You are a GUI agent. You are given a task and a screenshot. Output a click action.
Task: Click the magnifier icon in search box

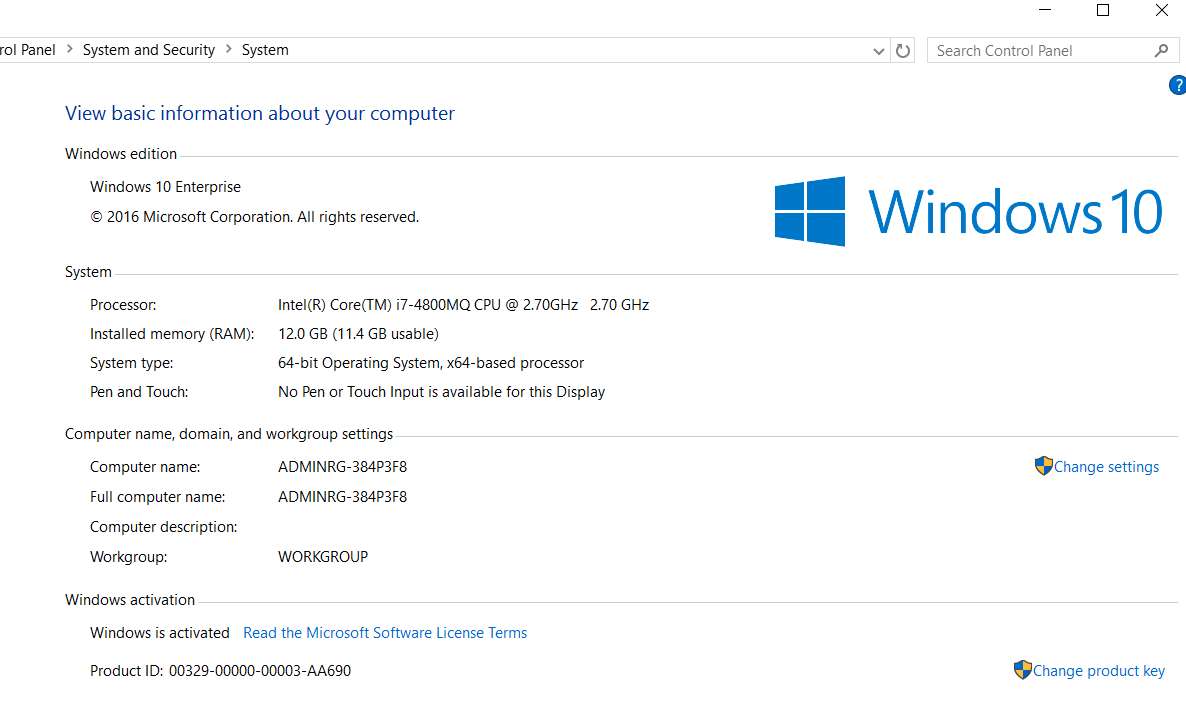point(1161,51)
